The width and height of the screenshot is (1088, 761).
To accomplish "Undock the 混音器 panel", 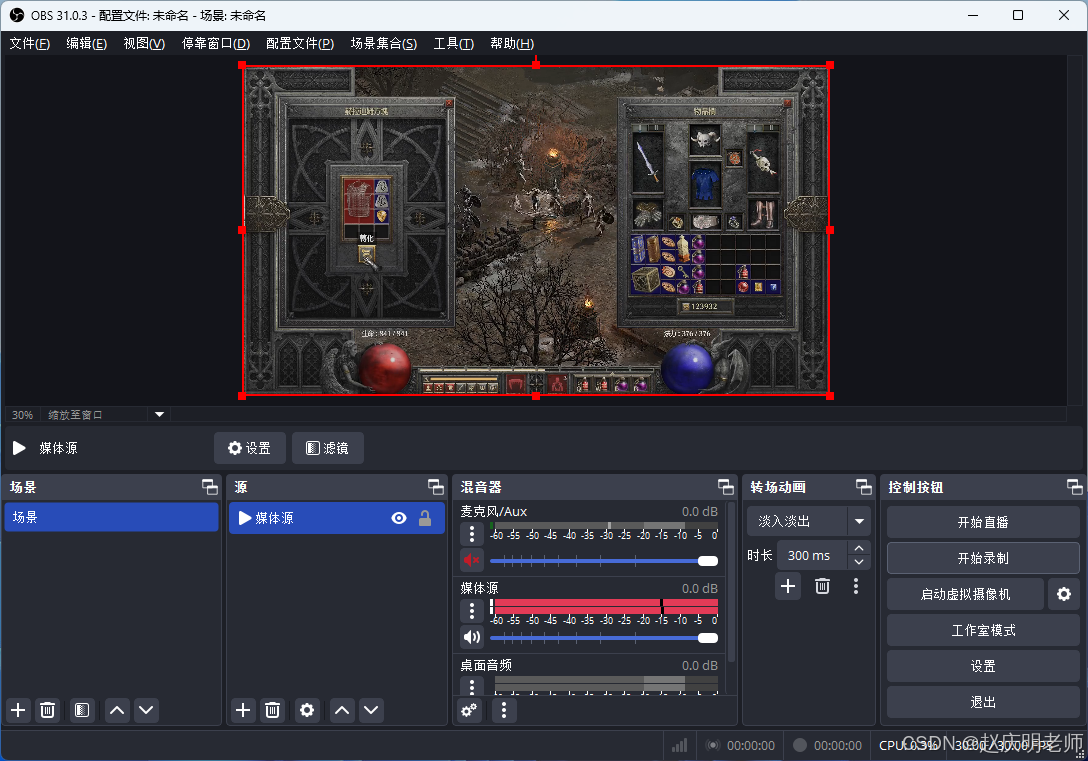I will (726, 487).
